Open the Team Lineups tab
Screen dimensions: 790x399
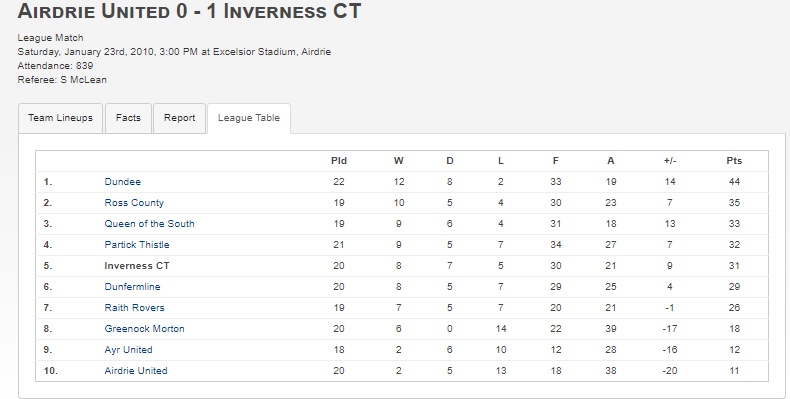click(60, 118)
